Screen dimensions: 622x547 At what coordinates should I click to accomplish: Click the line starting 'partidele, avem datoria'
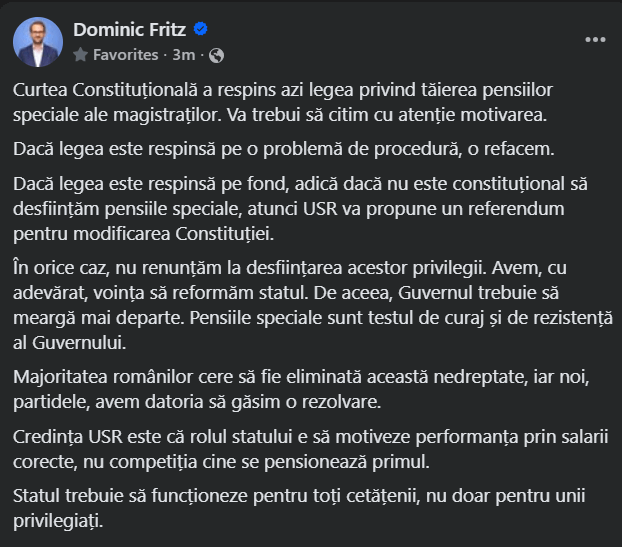[x=197, y=402]
